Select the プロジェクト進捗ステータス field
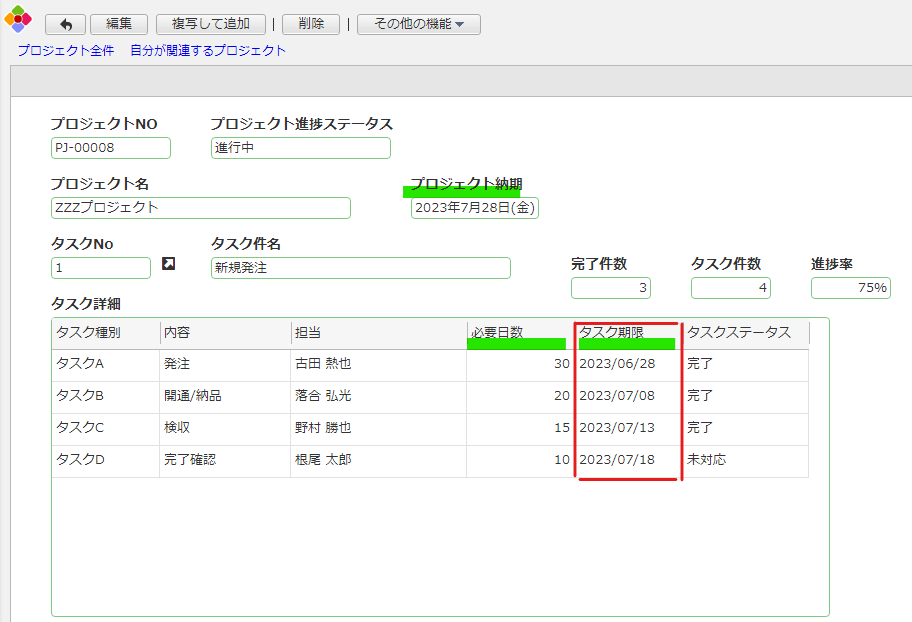912x622 pixels. pyautogui.click(x=300, y=148)
